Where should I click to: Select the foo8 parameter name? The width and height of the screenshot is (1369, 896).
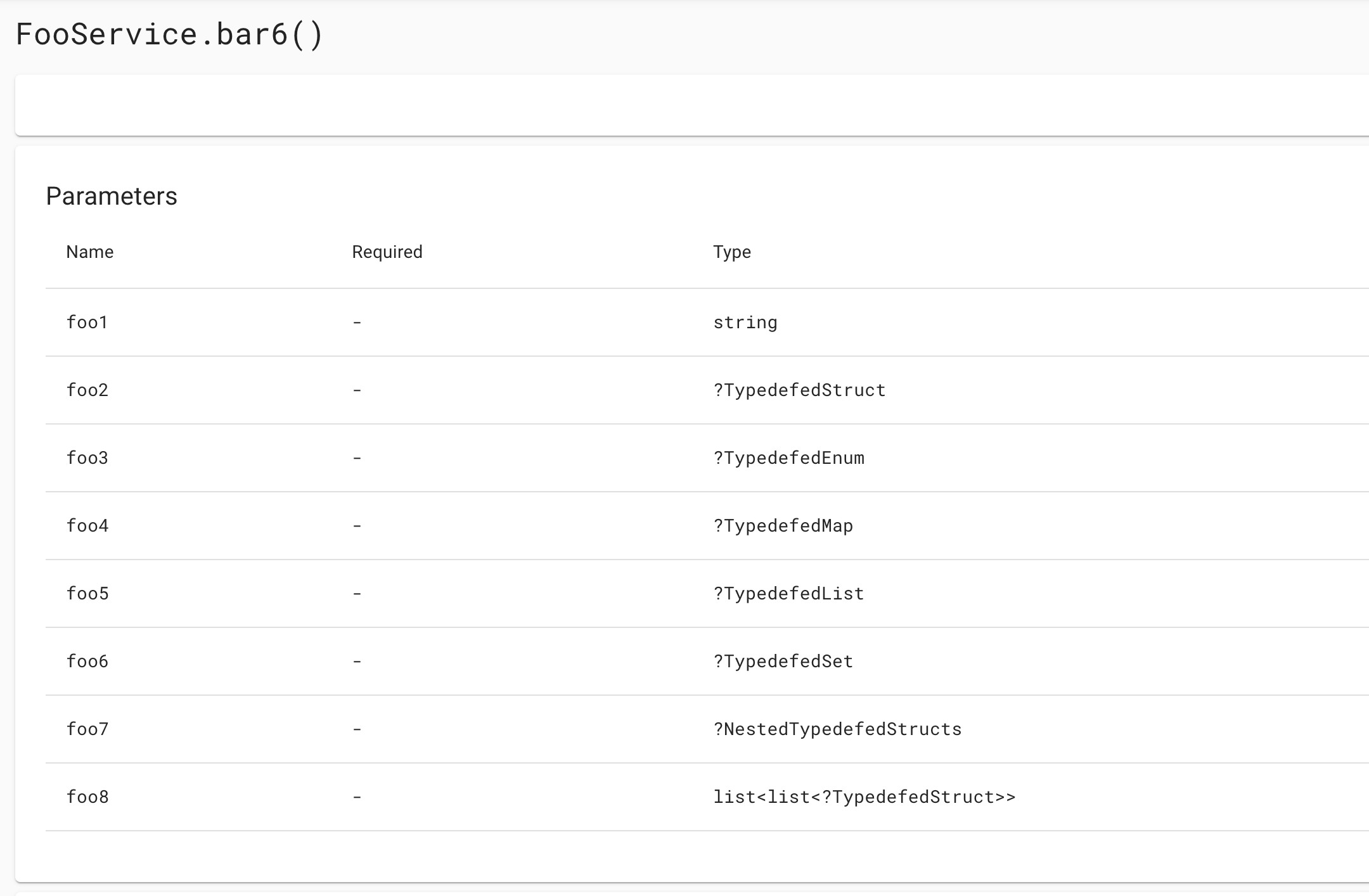pyautogui.click(x=87, y=797)
